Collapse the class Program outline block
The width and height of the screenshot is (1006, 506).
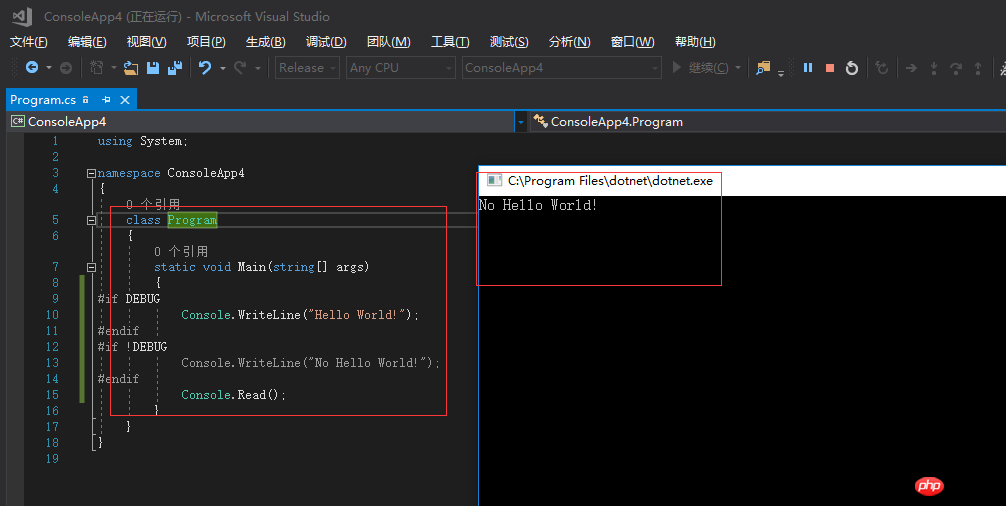click(91, 221)
